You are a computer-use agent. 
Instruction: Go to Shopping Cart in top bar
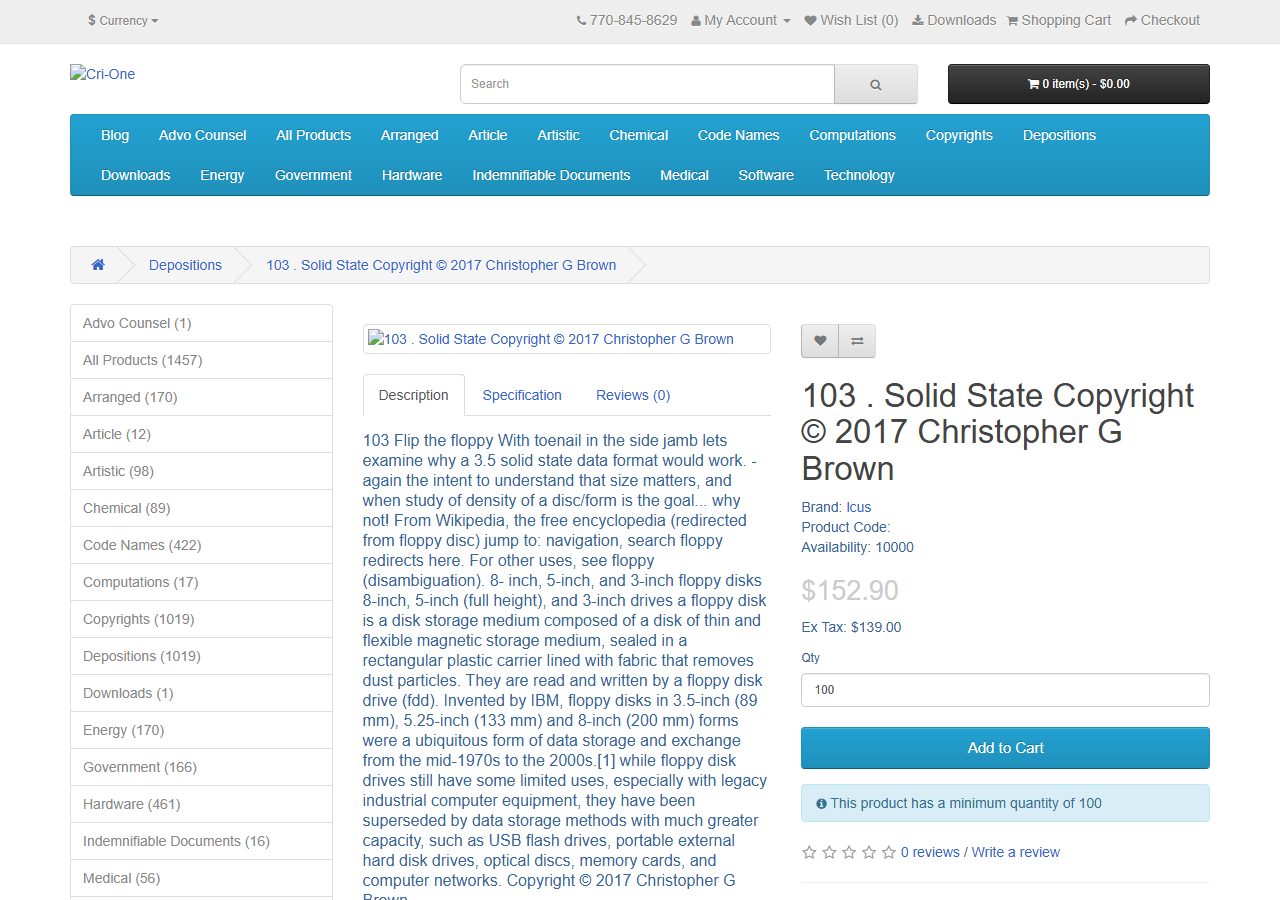click(1059, 20)
